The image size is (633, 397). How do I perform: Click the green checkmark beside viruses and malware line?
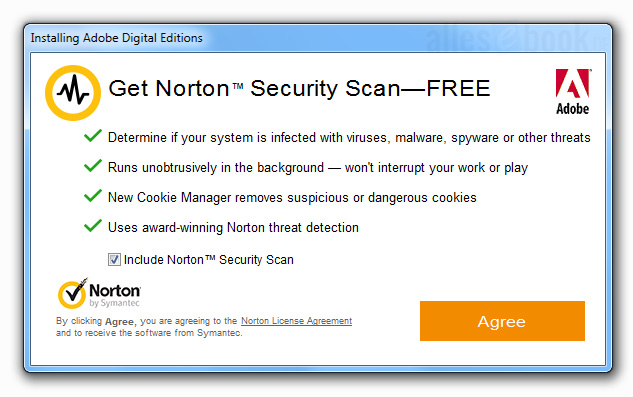pos(93,136)
